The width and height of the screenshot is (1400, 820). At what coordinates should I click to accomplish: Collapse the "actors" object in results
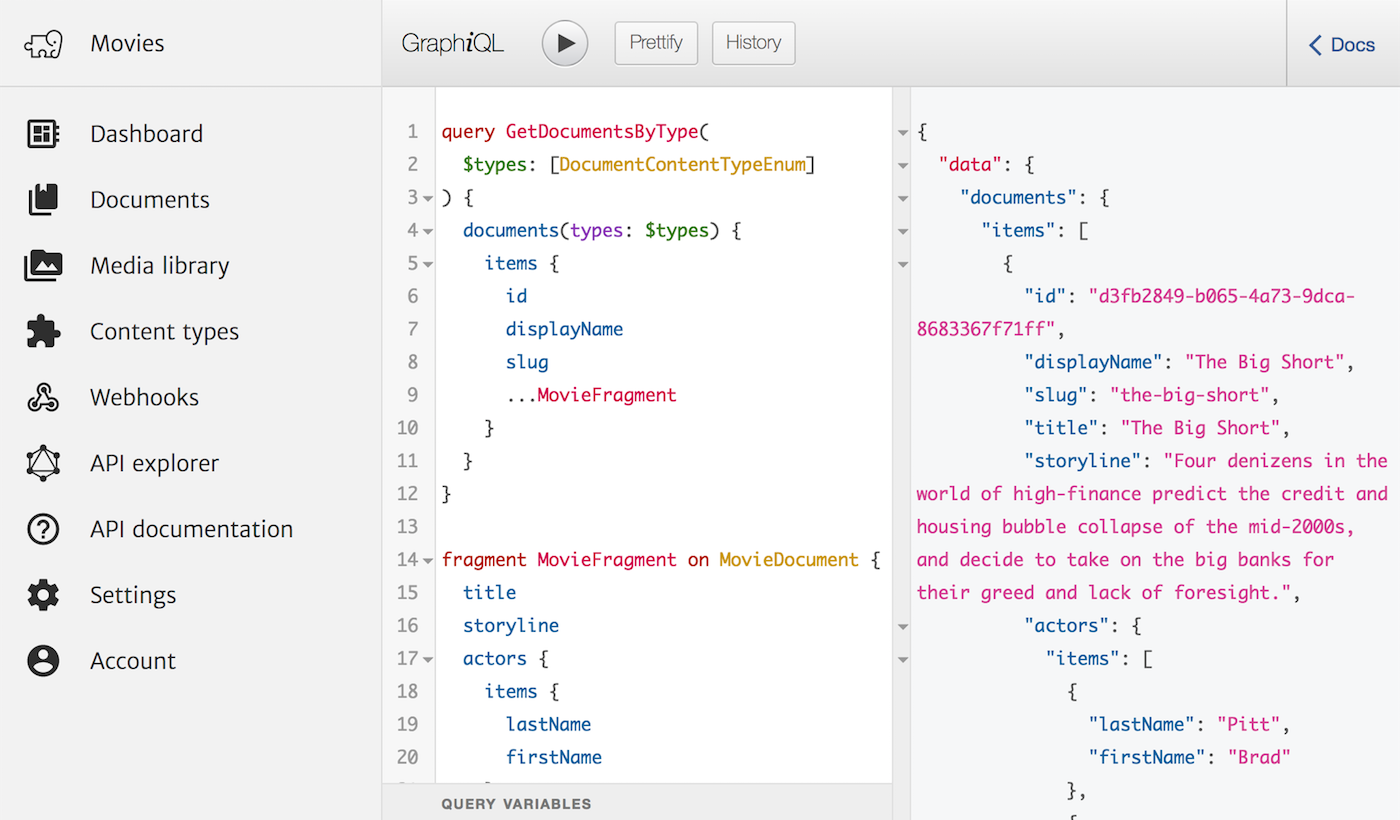coord(903,626)
